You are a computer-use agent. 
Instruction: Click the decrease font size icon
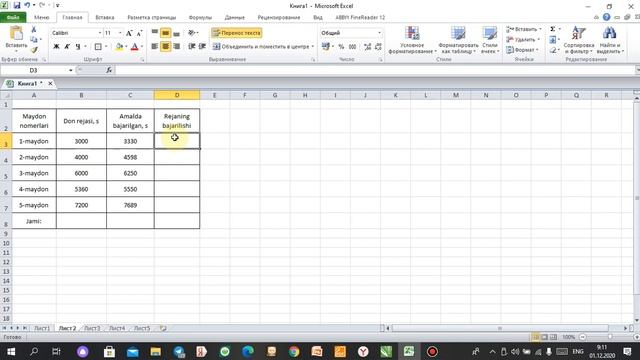139,33
